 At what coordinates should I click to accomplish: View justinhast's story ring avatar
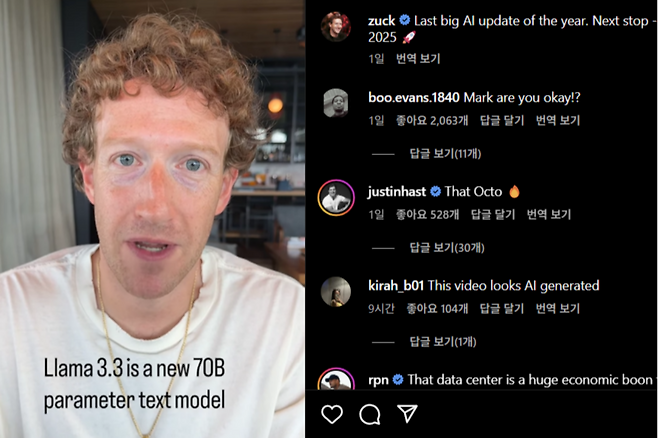click(336, 198)
